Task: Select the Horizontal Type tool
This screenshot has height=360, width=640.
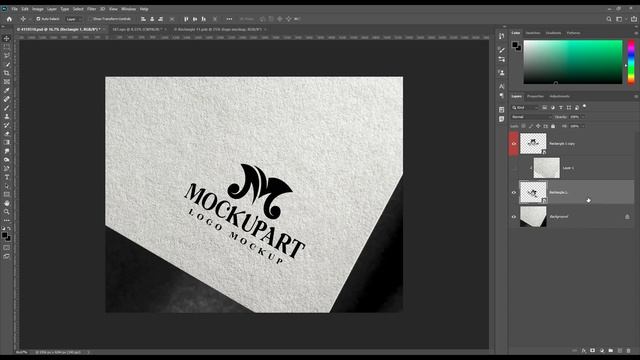Action: pyautogui.click(x=7, y=177)
